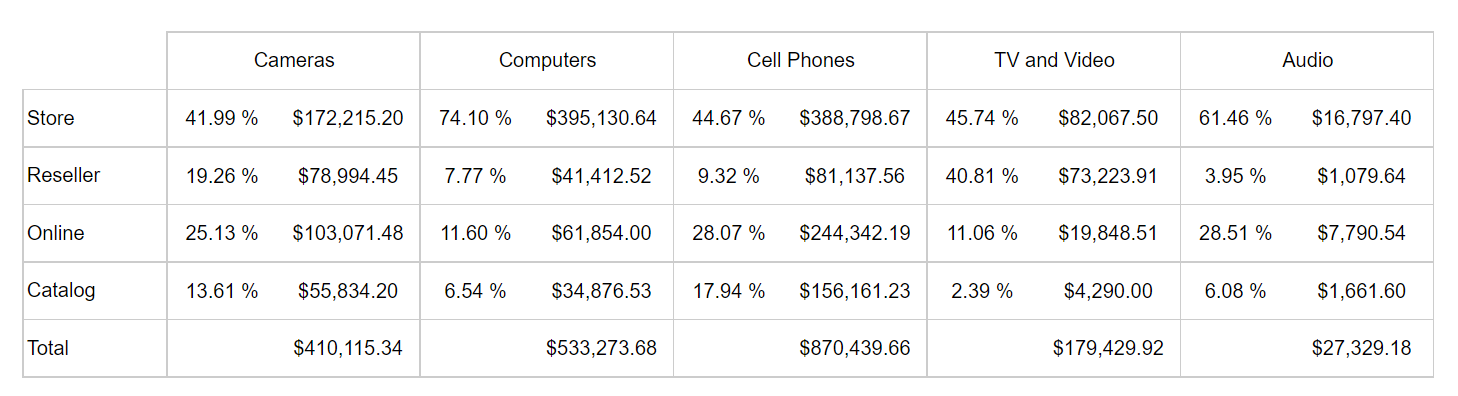Select the TV and Video column header
Screen dimensions: 1458x396
pyautogui.click(x=1054, y=60)
